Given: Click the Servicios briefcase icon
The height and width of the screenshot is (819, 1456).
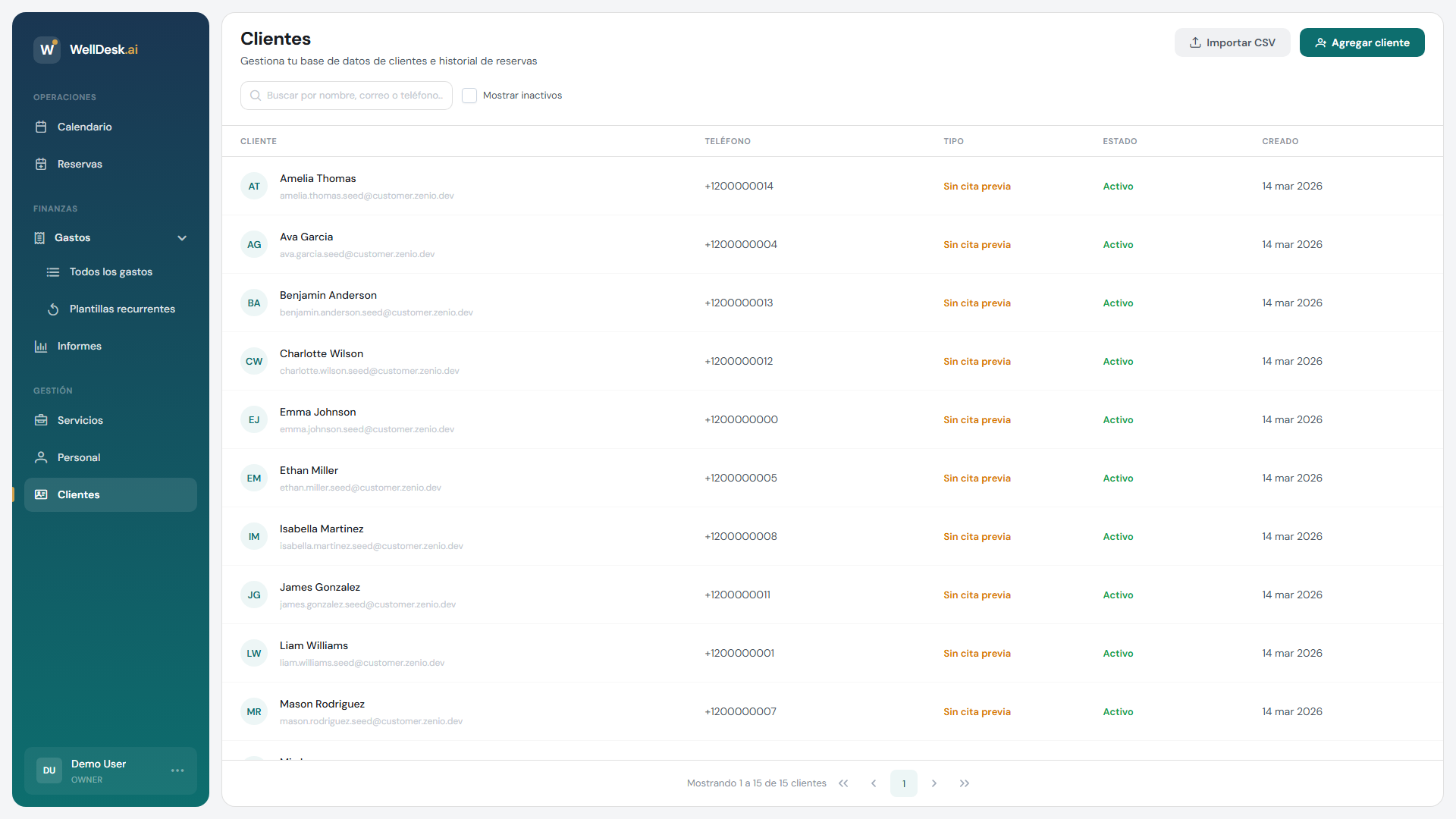Looking at the screenshot, I should (41, 420).
